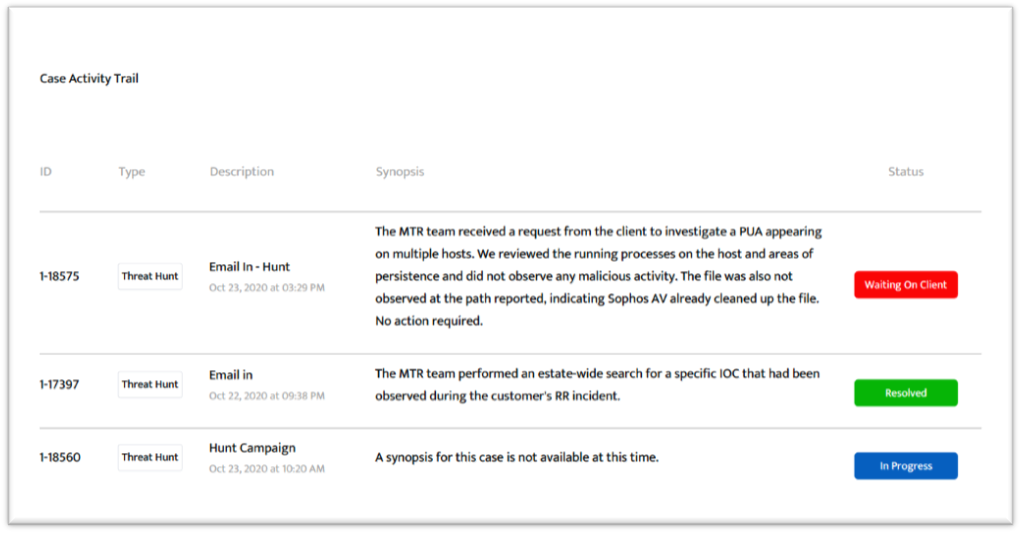Screen dimensions: 1022x533
Task: Select the 'Email In - Hunt' description
Action: tap(249, 267)
